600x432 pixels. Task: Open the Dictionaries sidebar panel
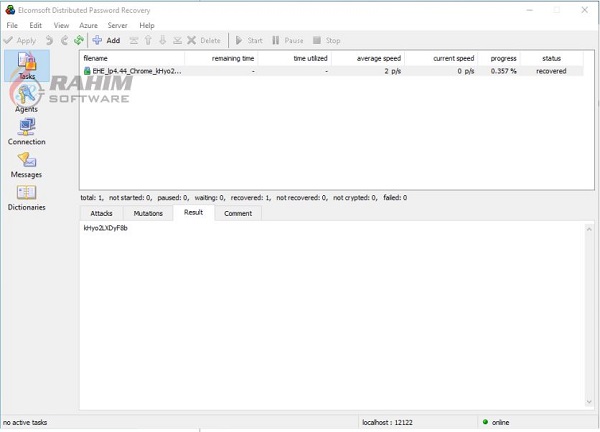[x=26, y=198]
